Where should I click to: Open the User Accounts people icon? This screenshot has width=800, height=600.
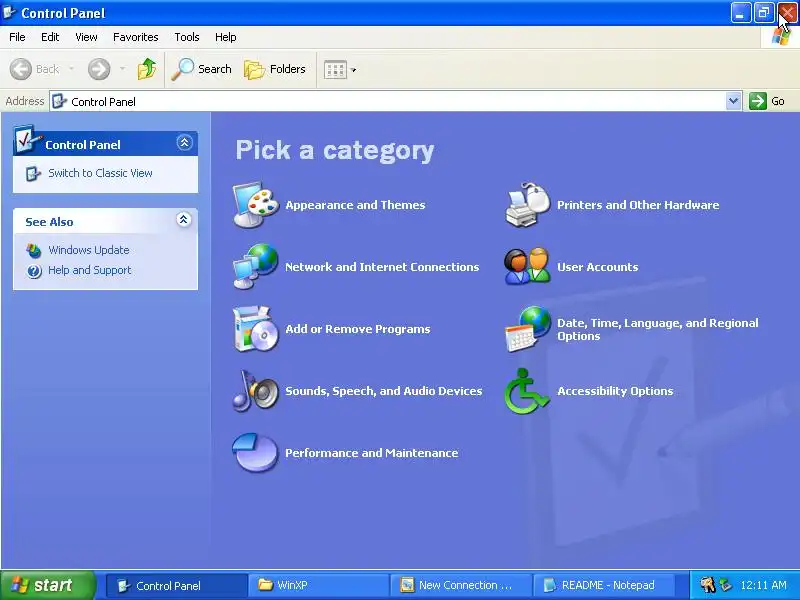click(x=528, y=266)
